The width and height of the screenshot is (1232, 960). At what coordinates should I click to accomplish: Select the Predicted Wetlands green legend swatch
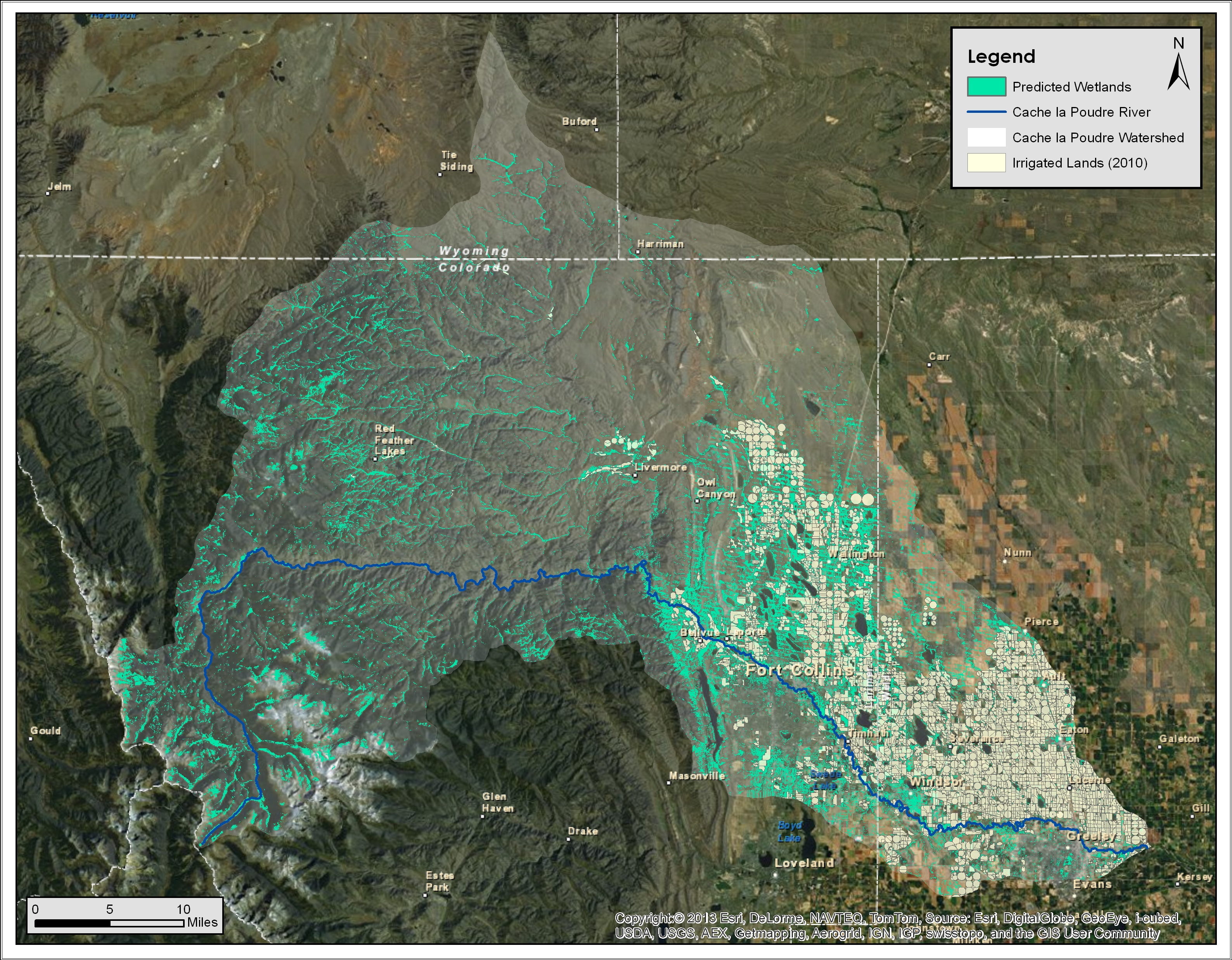coord(986,86)
